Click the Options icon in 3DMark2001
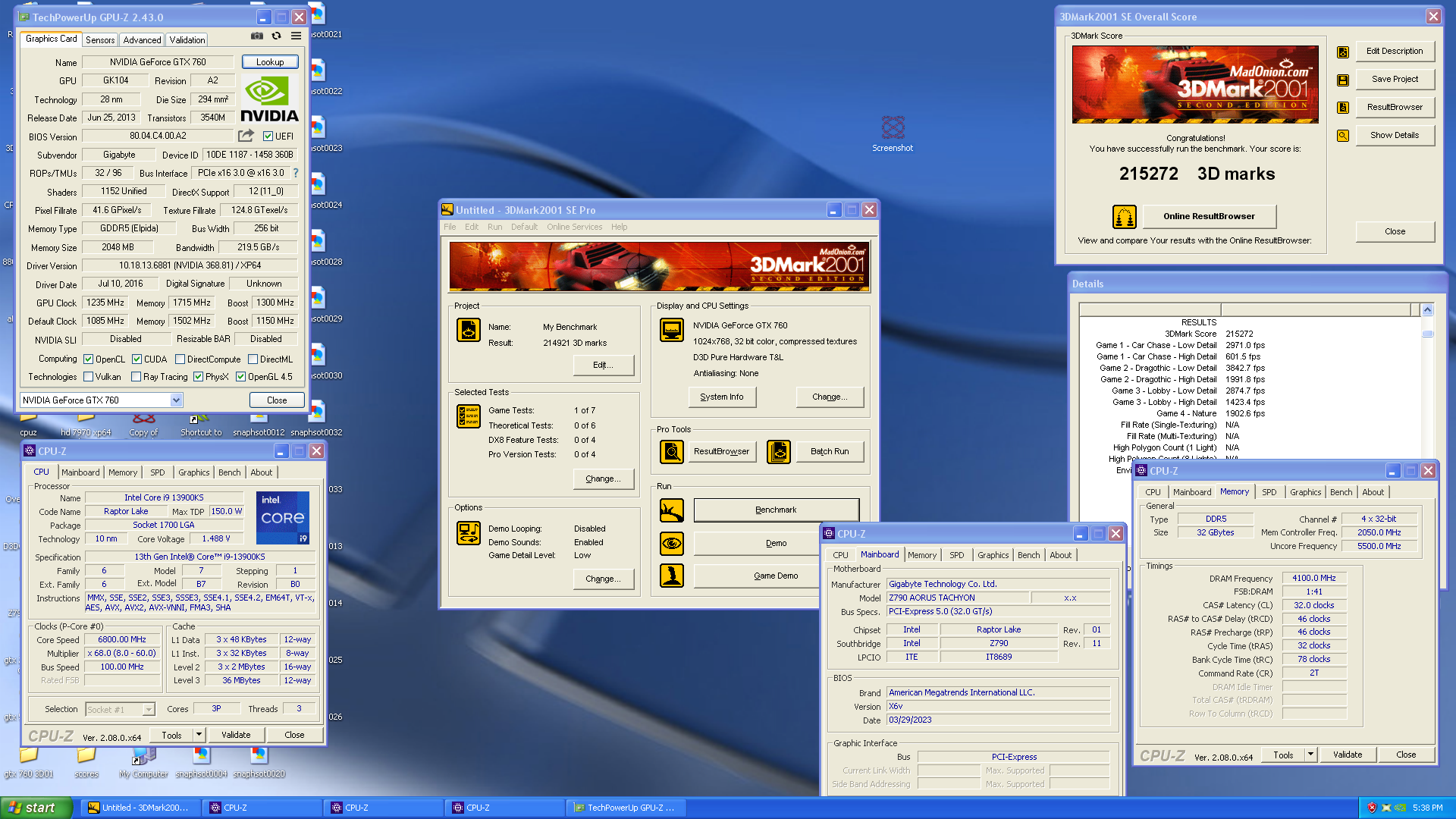This screenshot has width=1456, height=819. coord(469,533)
